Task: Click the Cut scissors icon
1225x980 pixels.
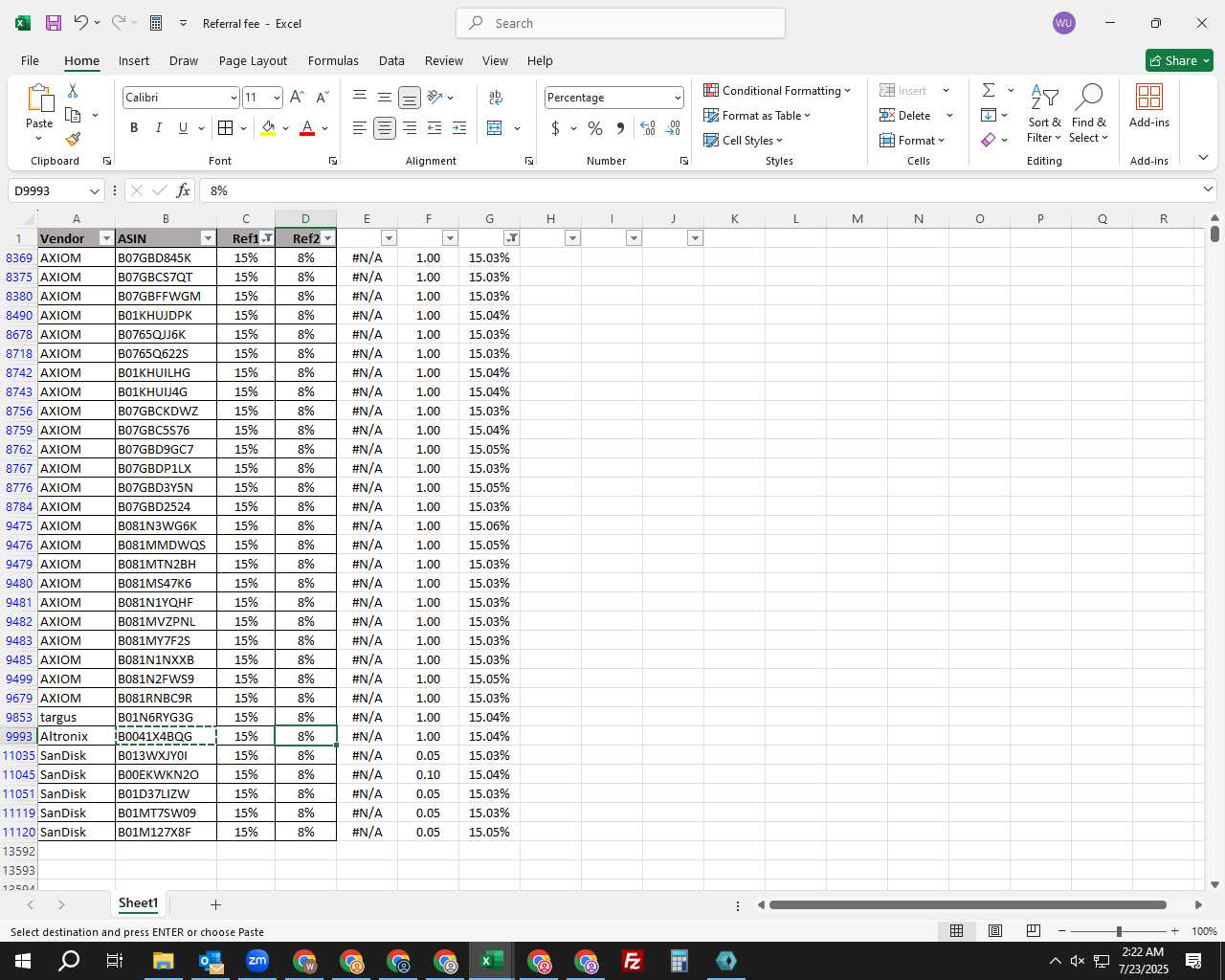Action: click(x=73, y=90)
